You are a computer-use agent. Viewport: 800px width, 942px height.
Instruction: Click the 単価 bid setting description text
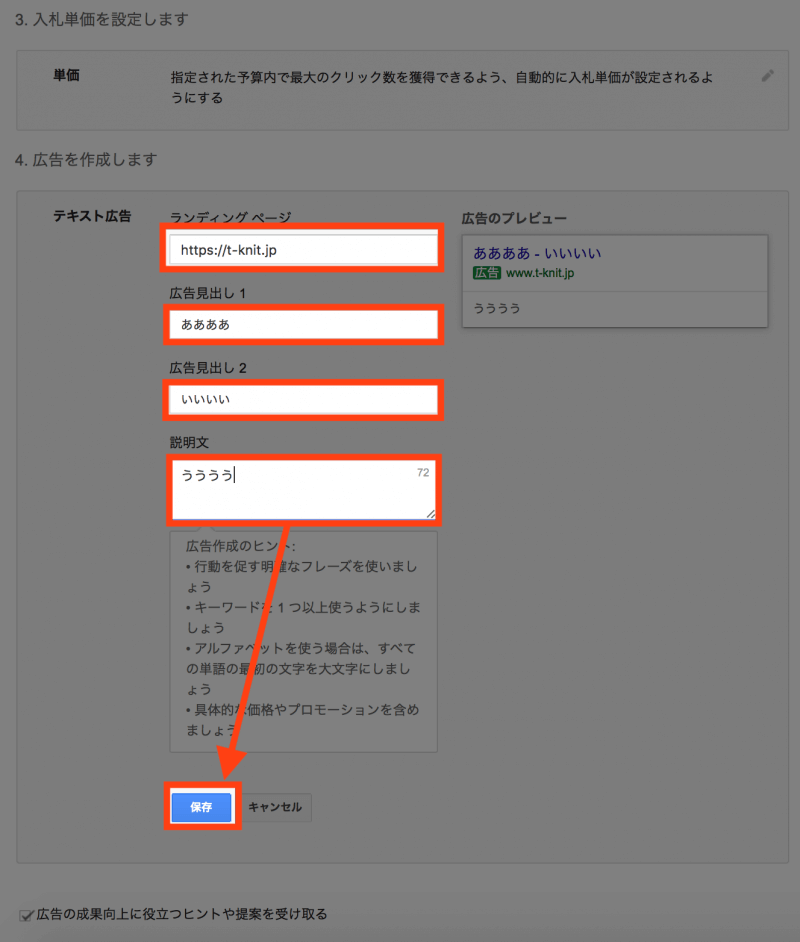click(441, 87)
